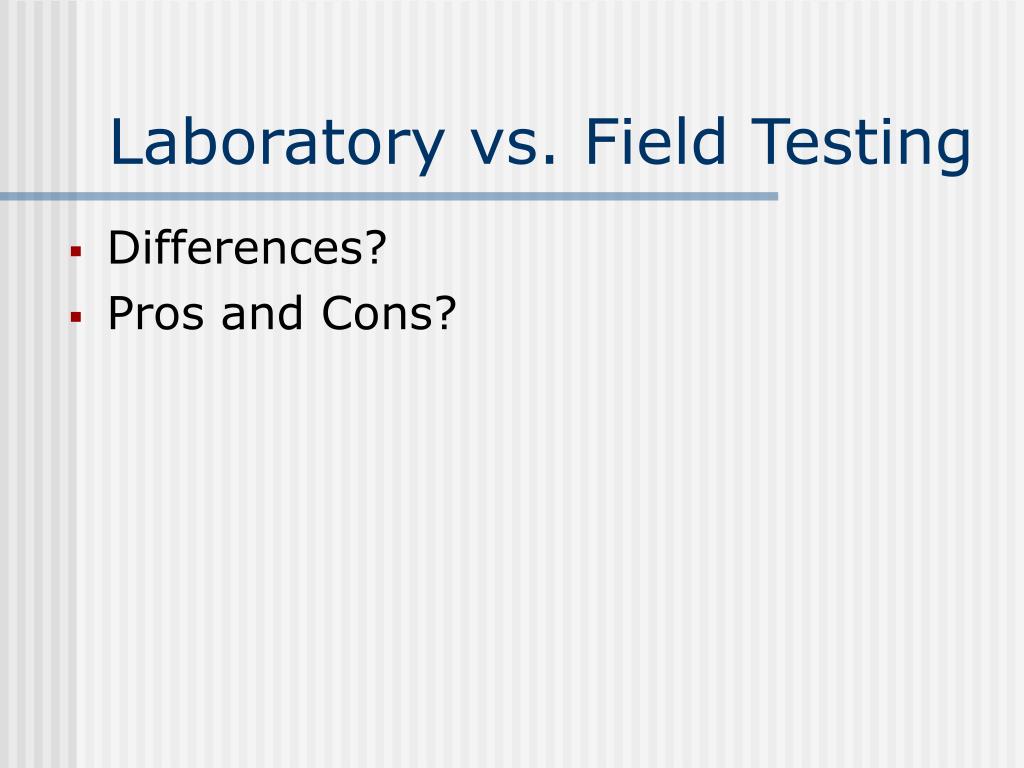
Task: Click the word Cons? in second bullet
Action: tap(389, 313)
